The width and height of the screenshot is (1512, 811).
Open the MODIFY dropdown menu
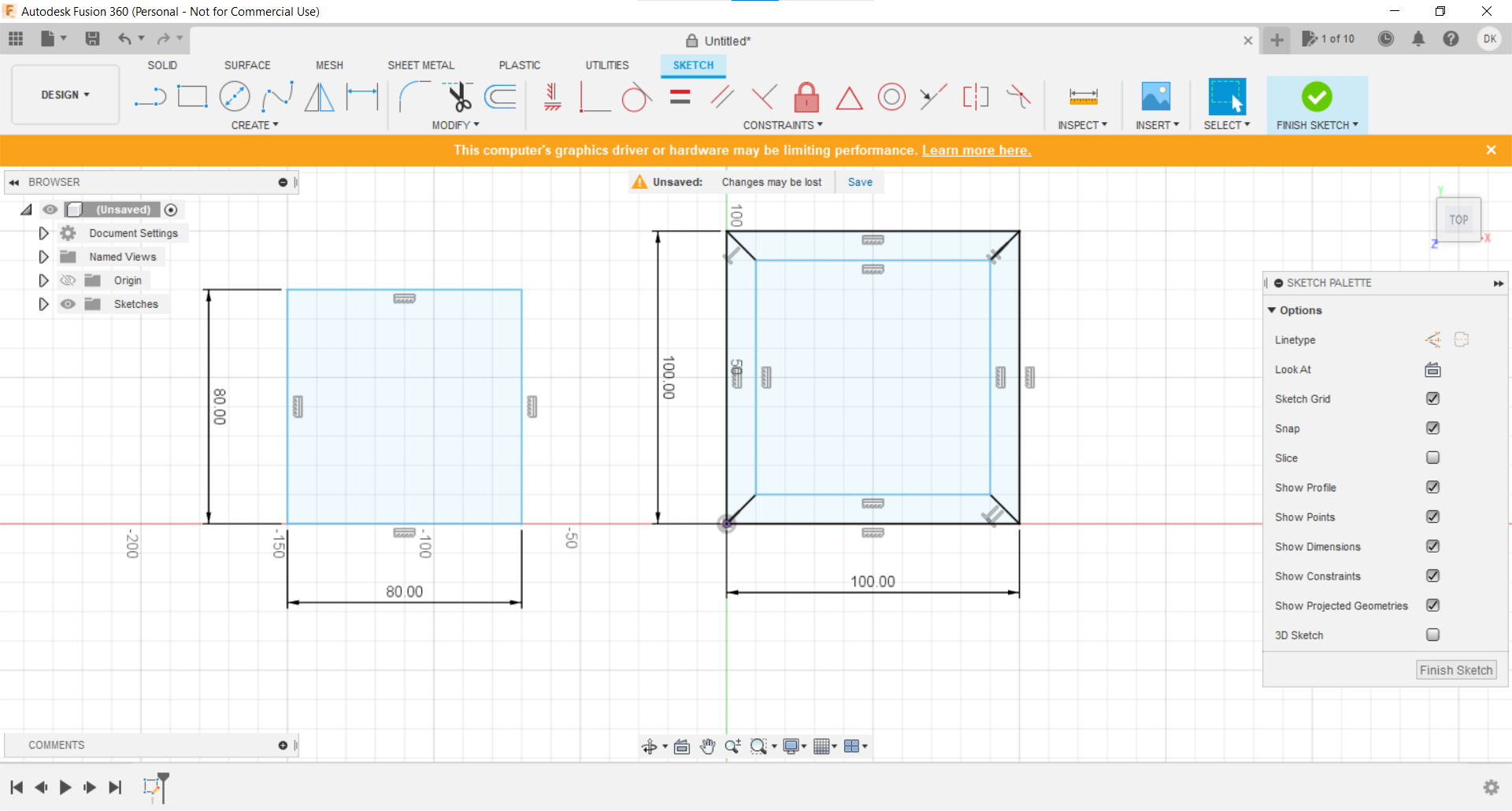tap(455, 125)
